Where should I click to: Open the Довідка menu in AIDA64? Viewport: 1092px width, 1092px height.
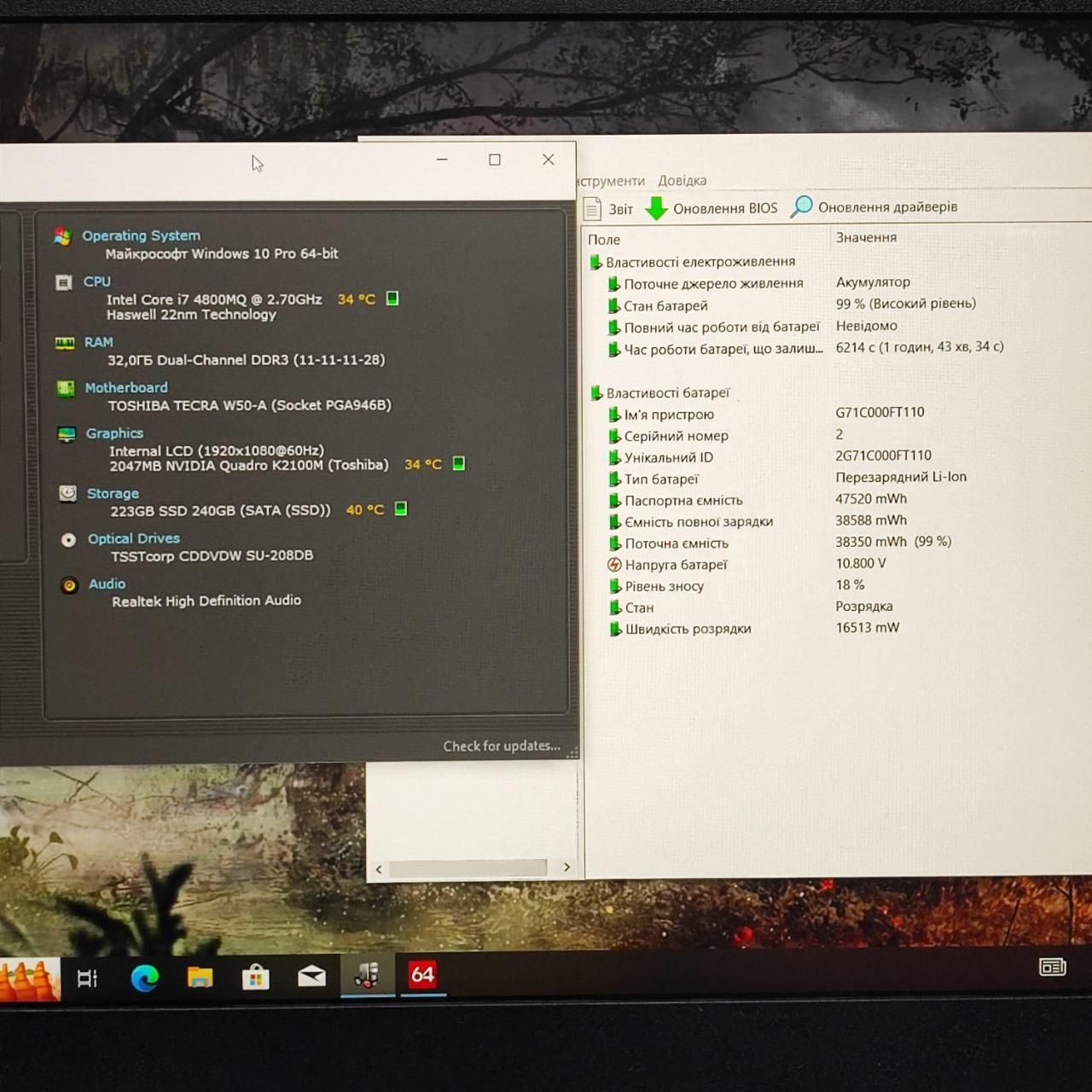coord(682,181)
